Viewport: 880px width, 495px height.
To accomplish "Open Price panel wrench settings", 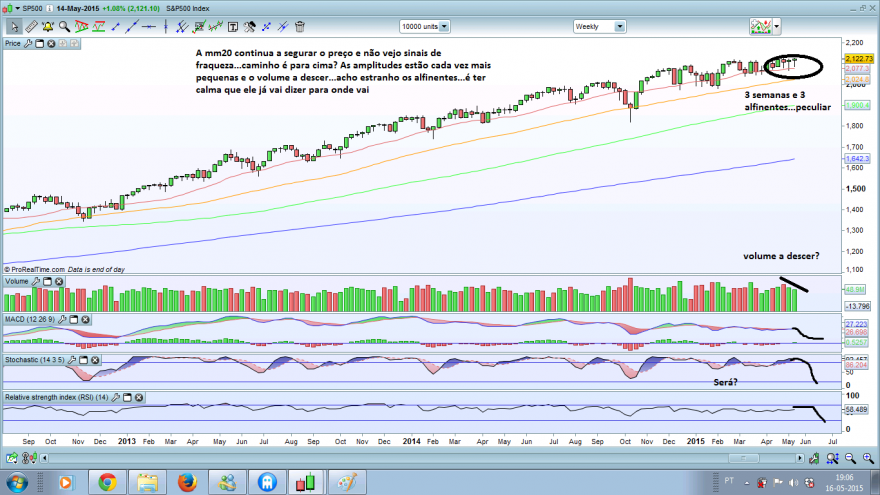I will click(x=28, y=43).
